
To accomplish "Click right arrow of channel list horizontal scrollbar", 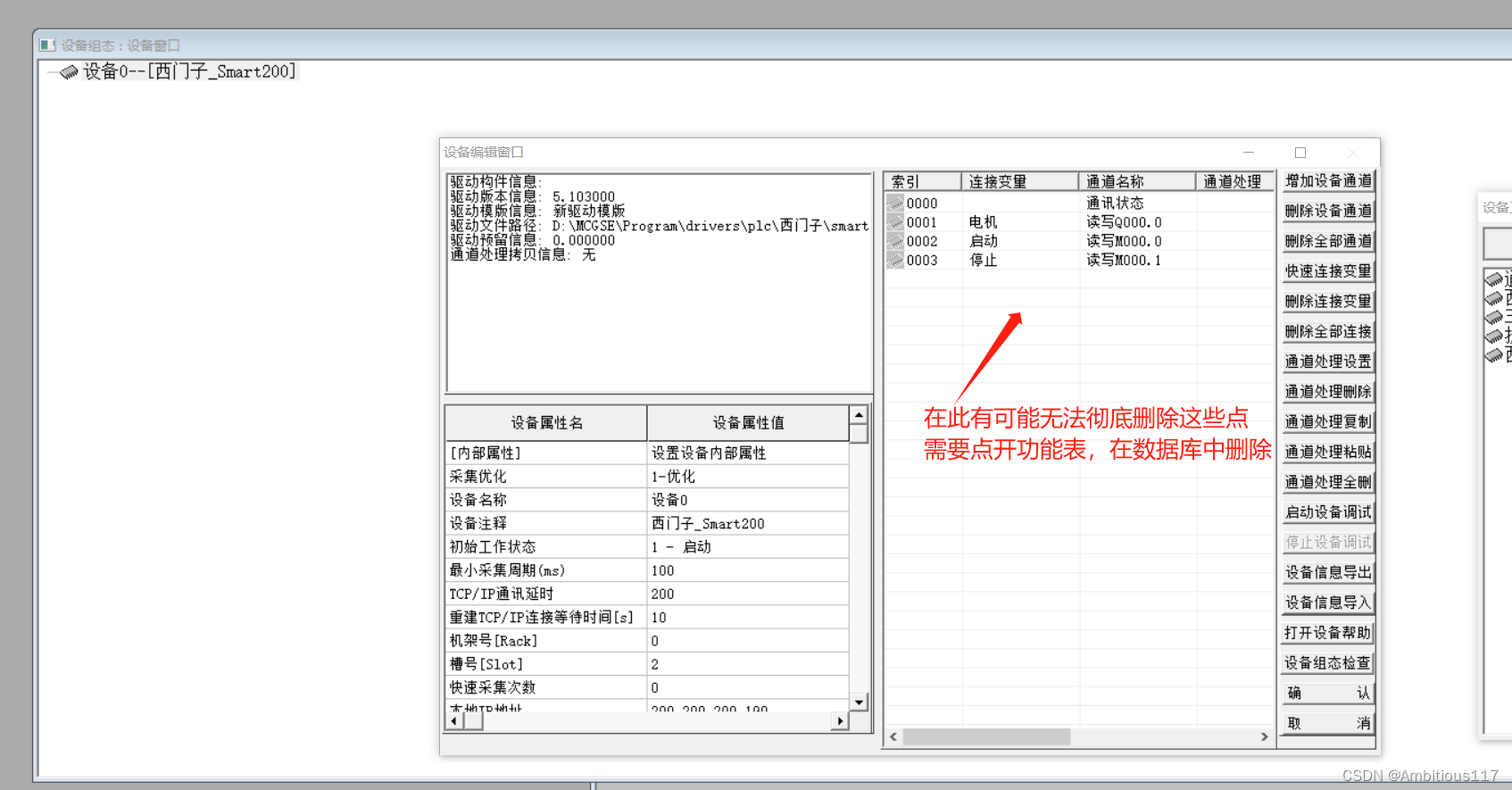I will [x=1264, y=736].
